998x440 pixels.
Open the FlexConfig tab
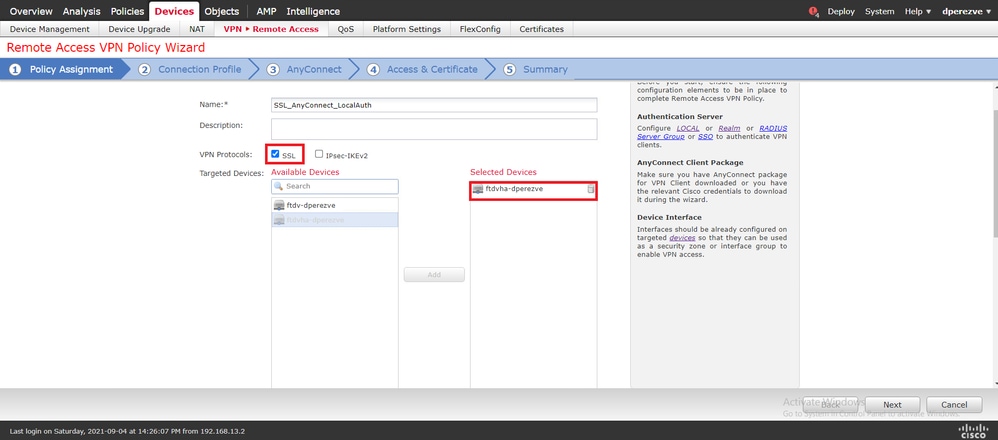pos(480,29)
